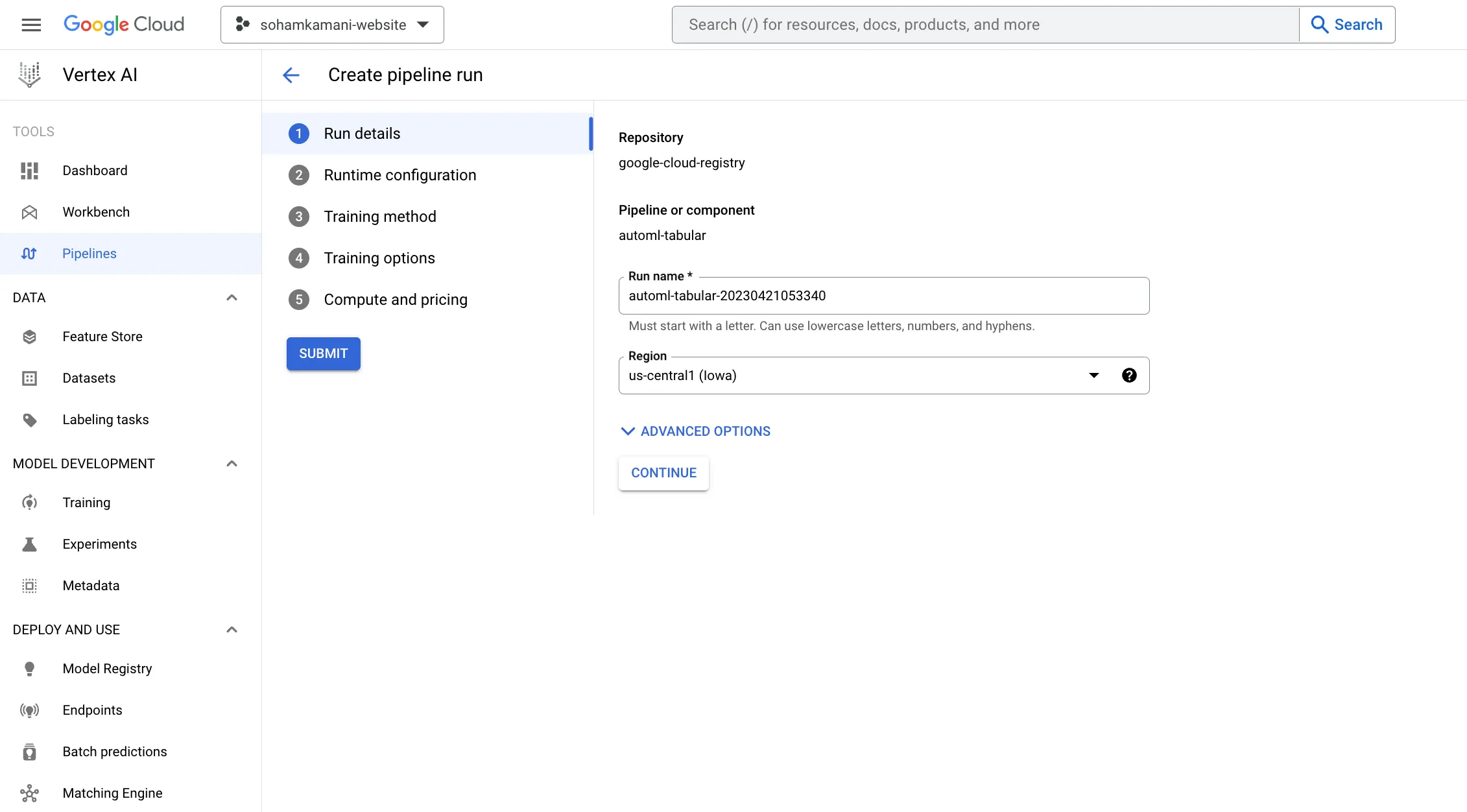Click the Matching Engine icon
The image size is (1467, 812).
click(30, 793)
